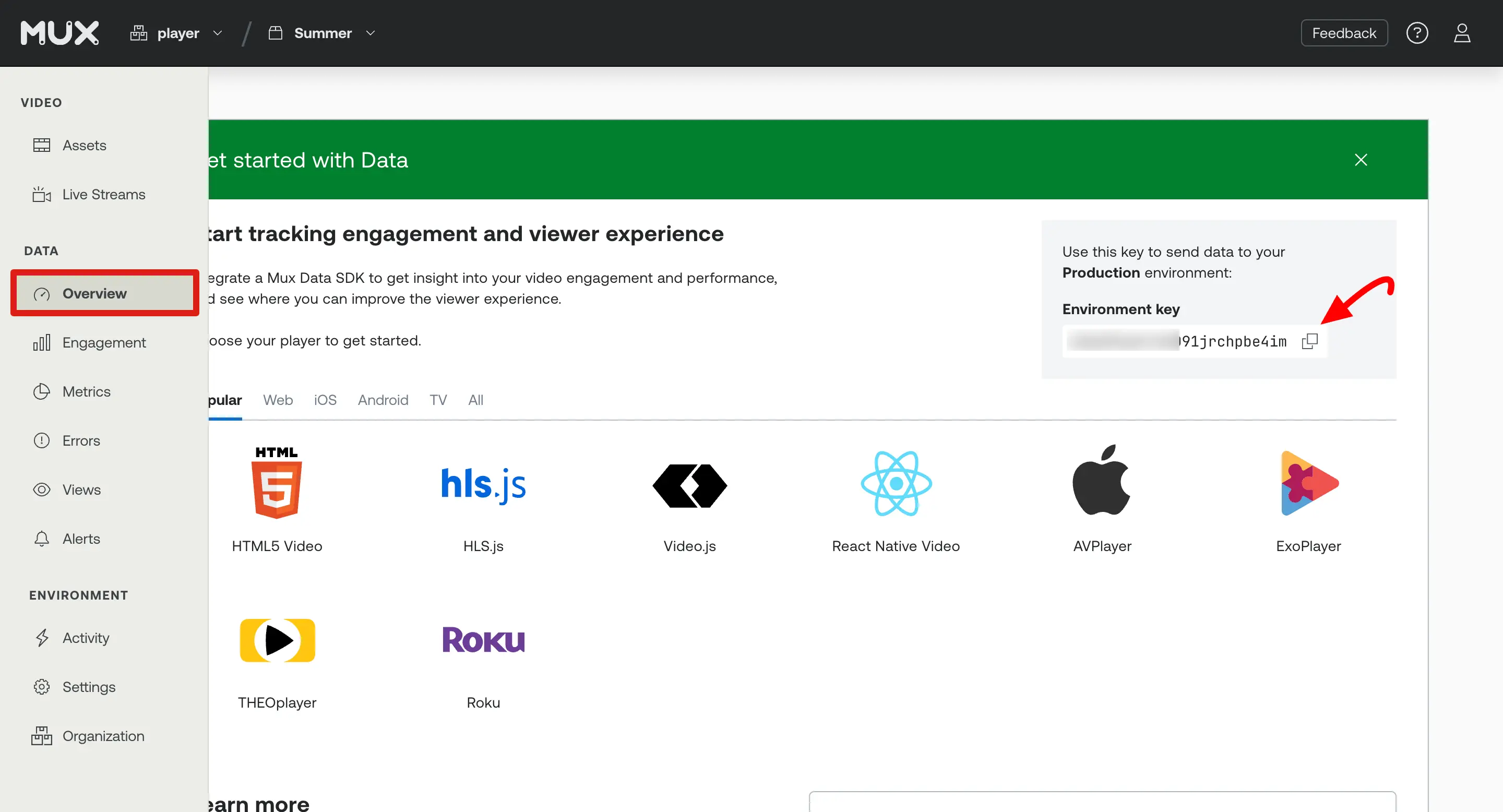Image resolution: width=1503 pixels, height=812 pixels.
Task: Show the All players tab
Action: (475, 400)
